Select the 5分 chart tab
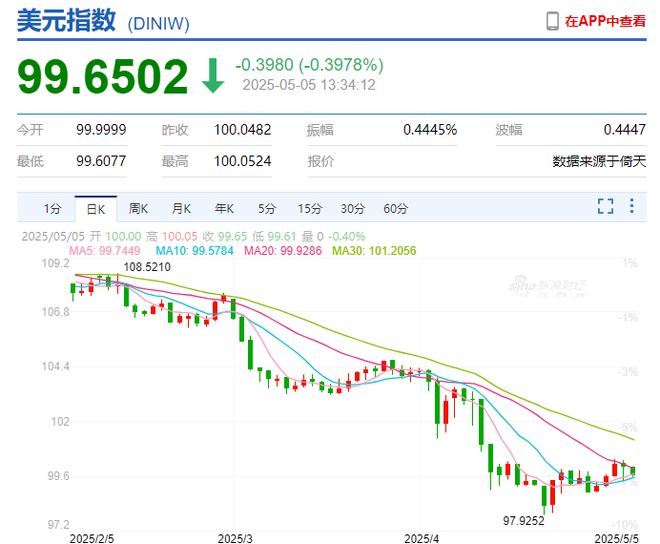Viewport: 660px width, 544px height. tap(267, 208)
